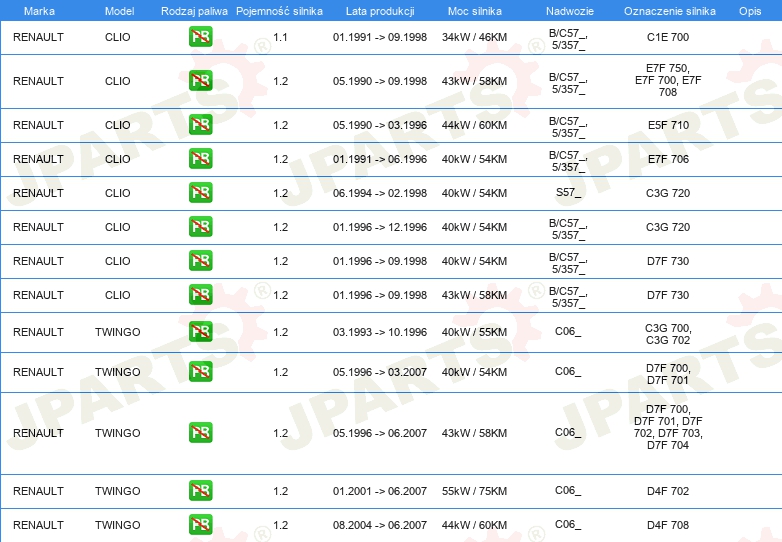
Task: Click production dates 01.1996 -> 12.1996
Action: point(380,226)
